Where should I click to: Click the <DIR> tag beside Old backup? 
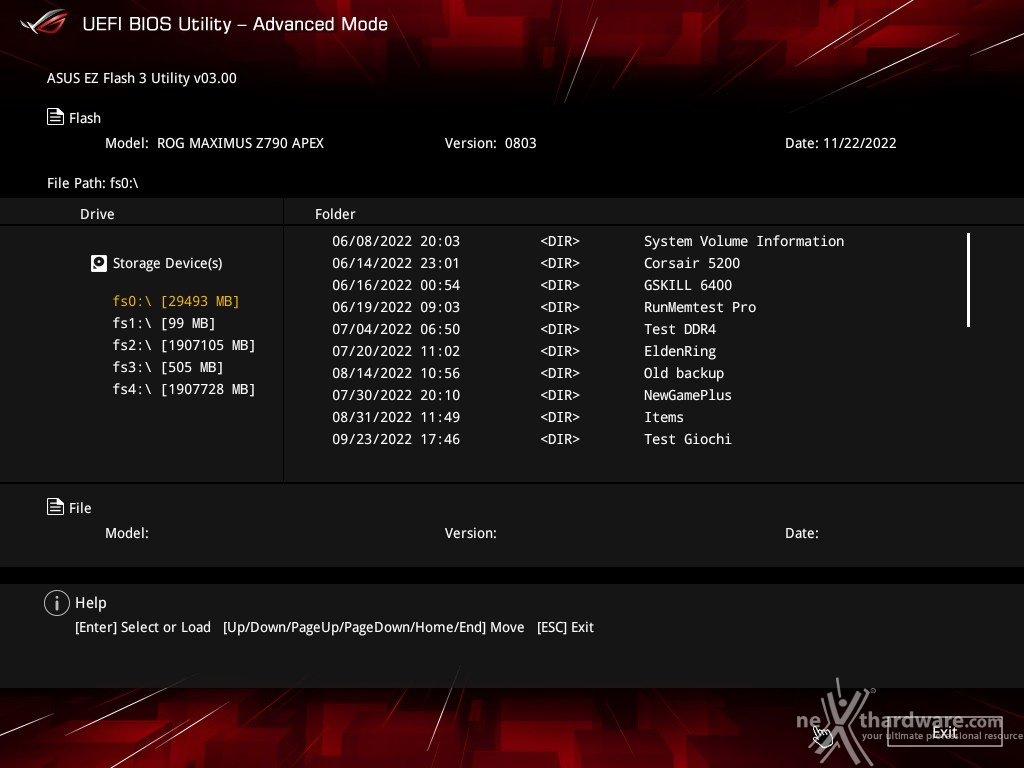pyautogui.click(x=560, y=373)
